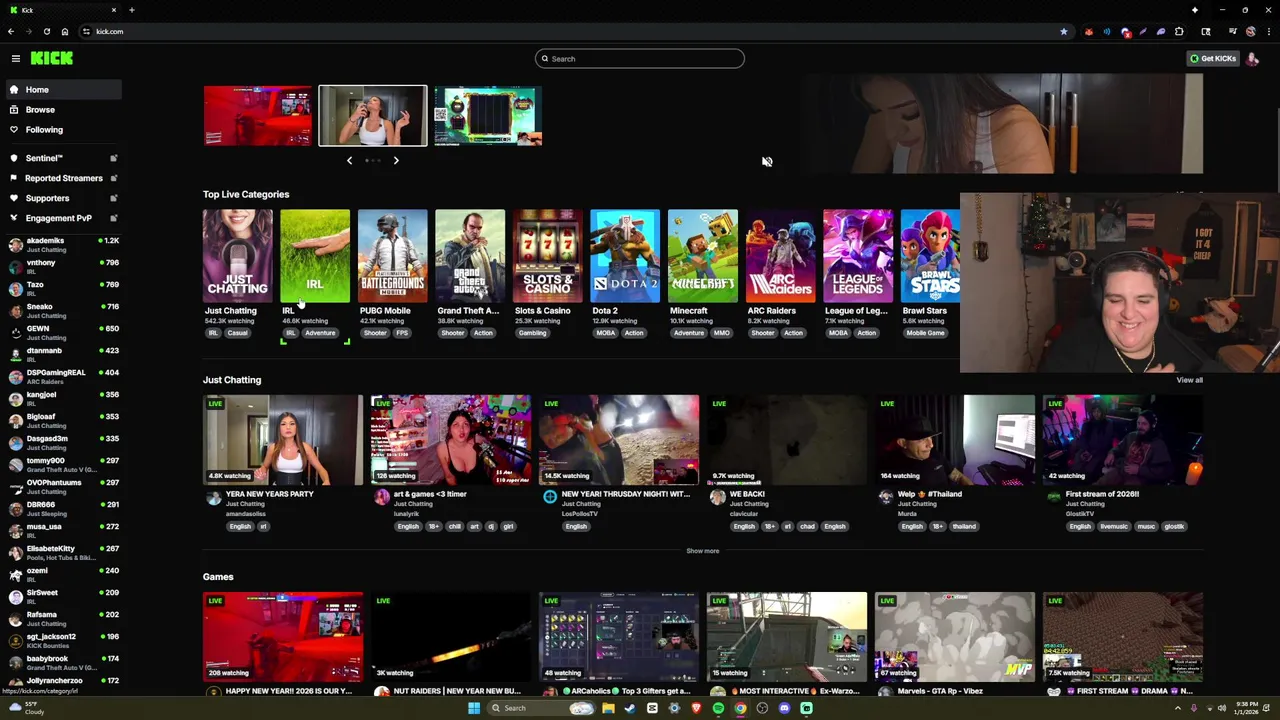The image size is (1280, 720).
Task: Open Brave browser from taskbar
Action: (x=696, y=708)
